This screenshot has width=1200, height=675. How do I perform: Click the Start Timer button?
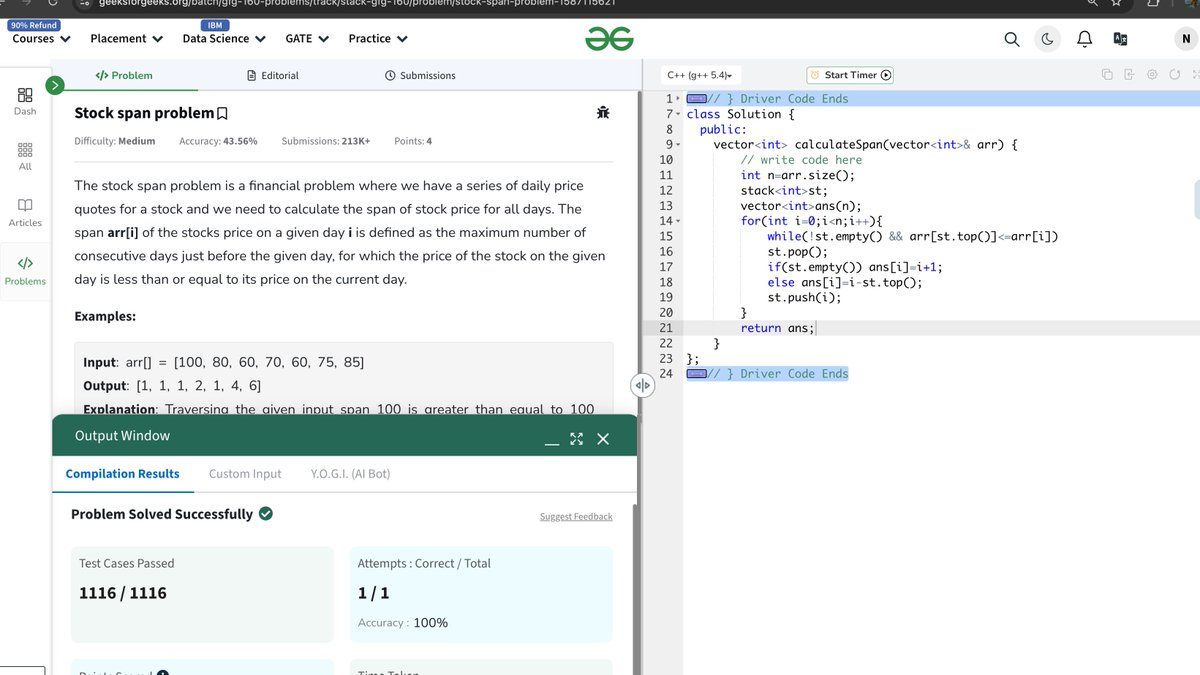850,75
